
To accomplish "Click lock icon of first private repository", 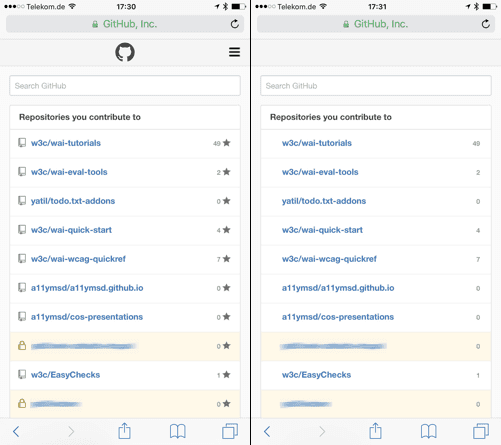I will (x=22, y=346).
